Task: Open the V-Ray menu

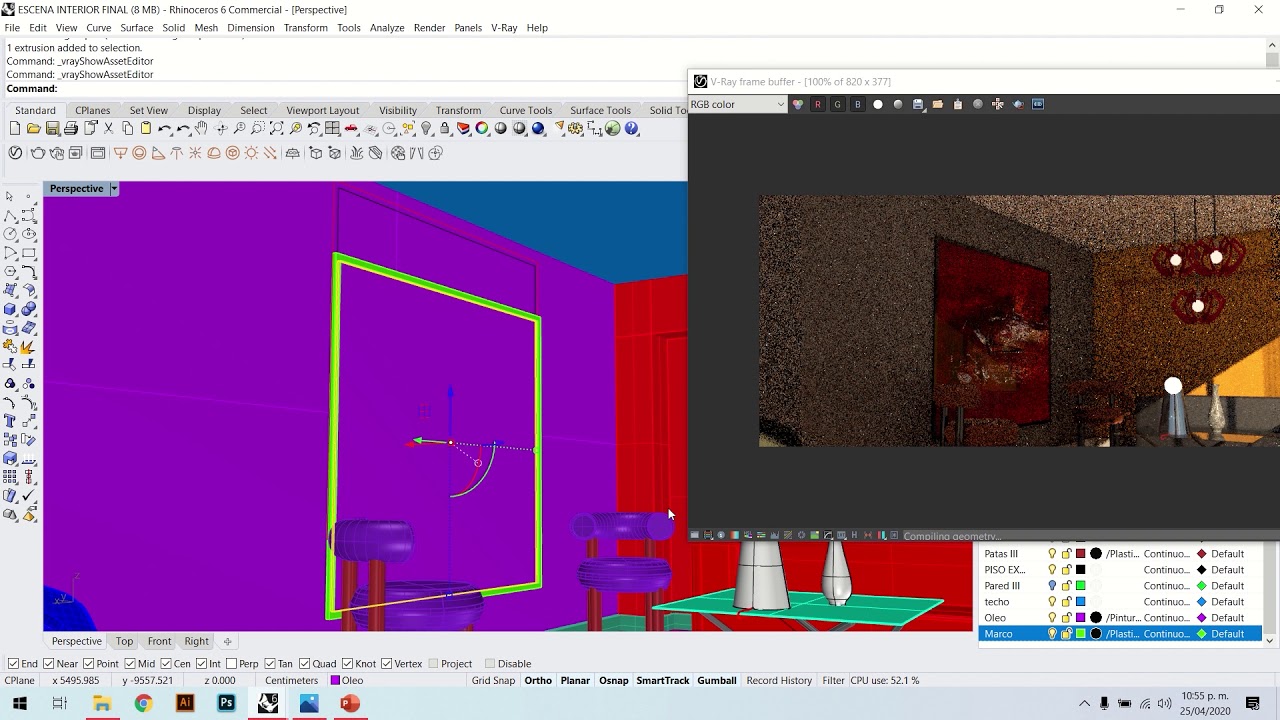Action: click(x=504, y=28)
